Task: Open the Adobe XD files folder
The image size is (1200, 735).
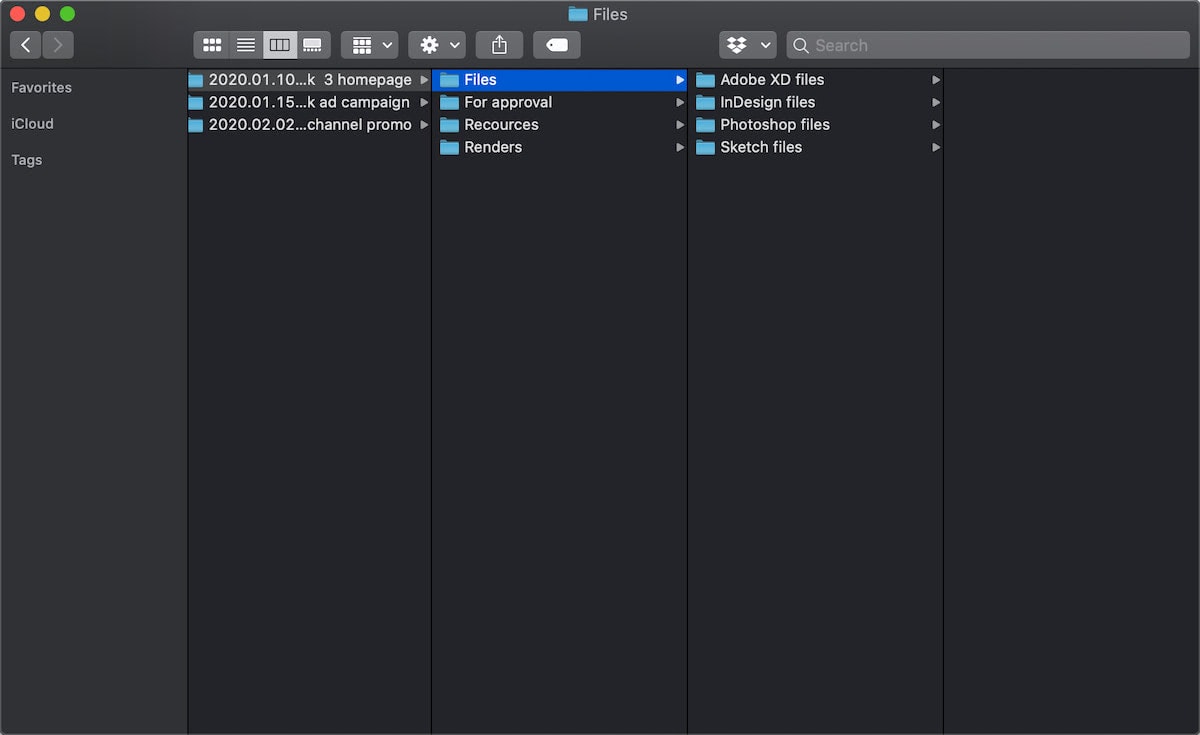Action: pos(816,80)
